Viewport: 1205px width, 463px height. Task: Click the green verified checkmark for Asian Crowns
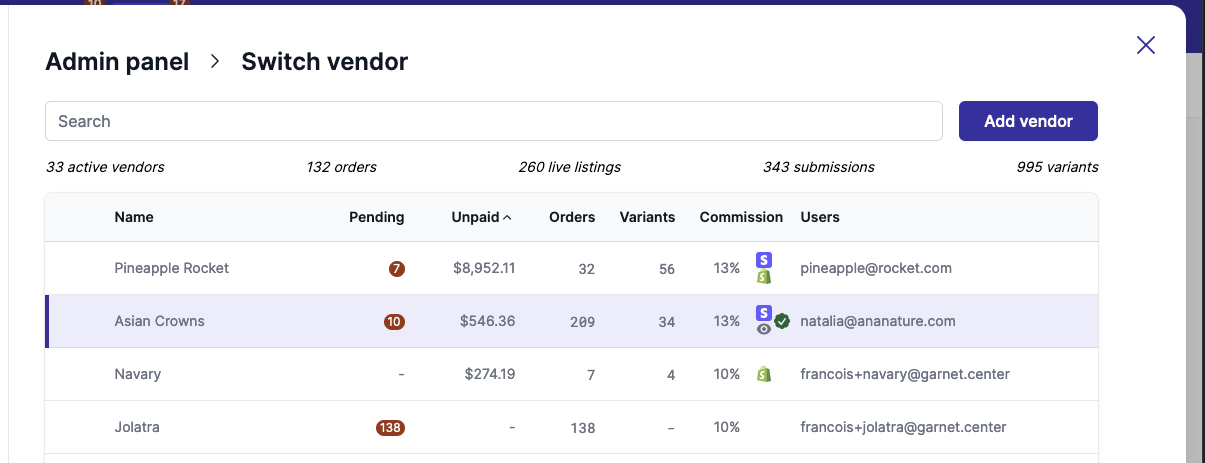[x=782, y=321]
